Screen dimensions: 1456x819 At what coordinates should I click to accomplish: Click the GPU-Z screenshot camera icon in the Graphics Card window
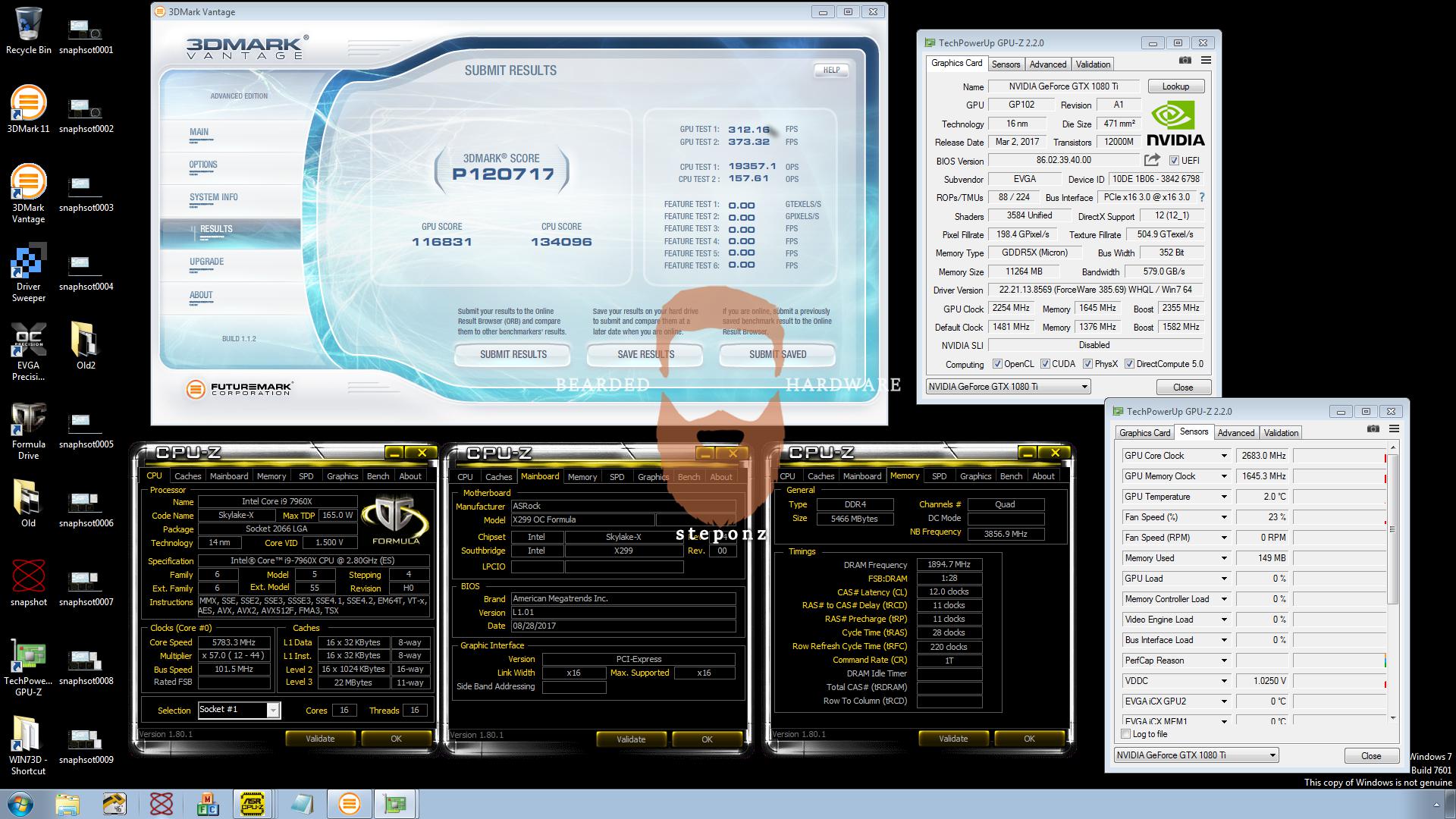pos(1185,61)
